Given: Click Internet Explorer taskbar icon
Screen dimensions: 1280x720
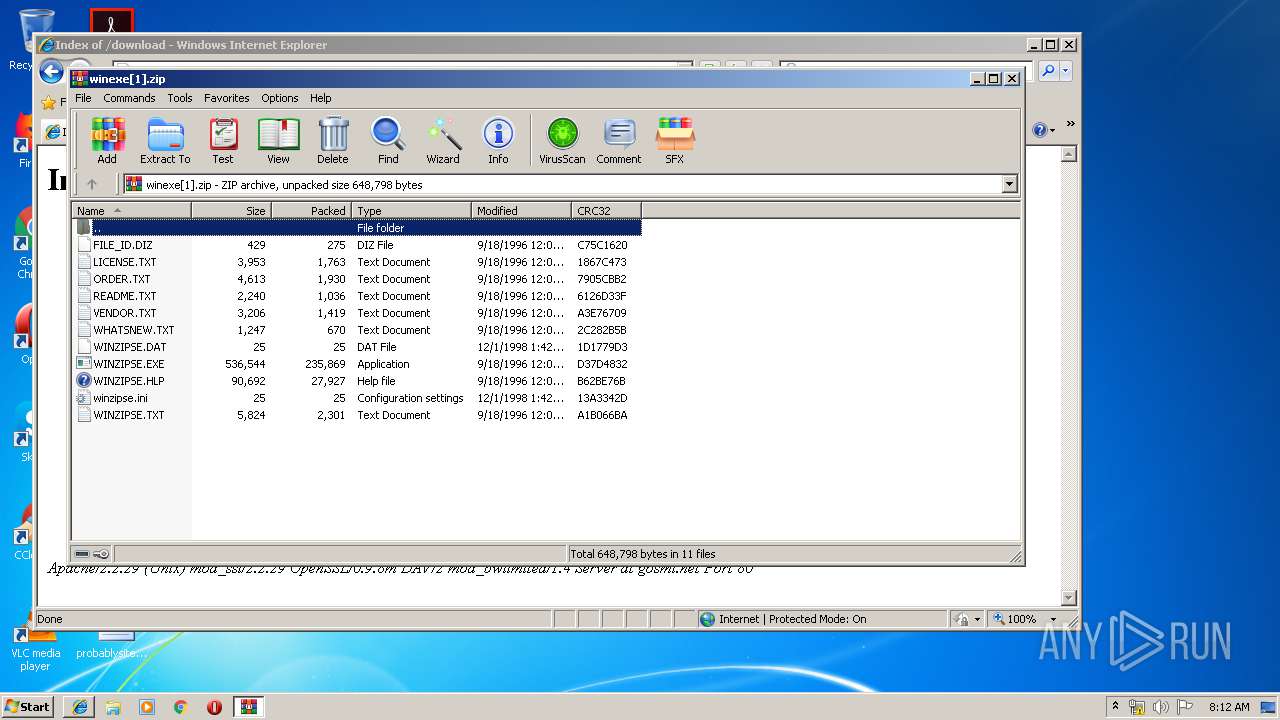Looking at the screenshot, I should tap(80, 707).
